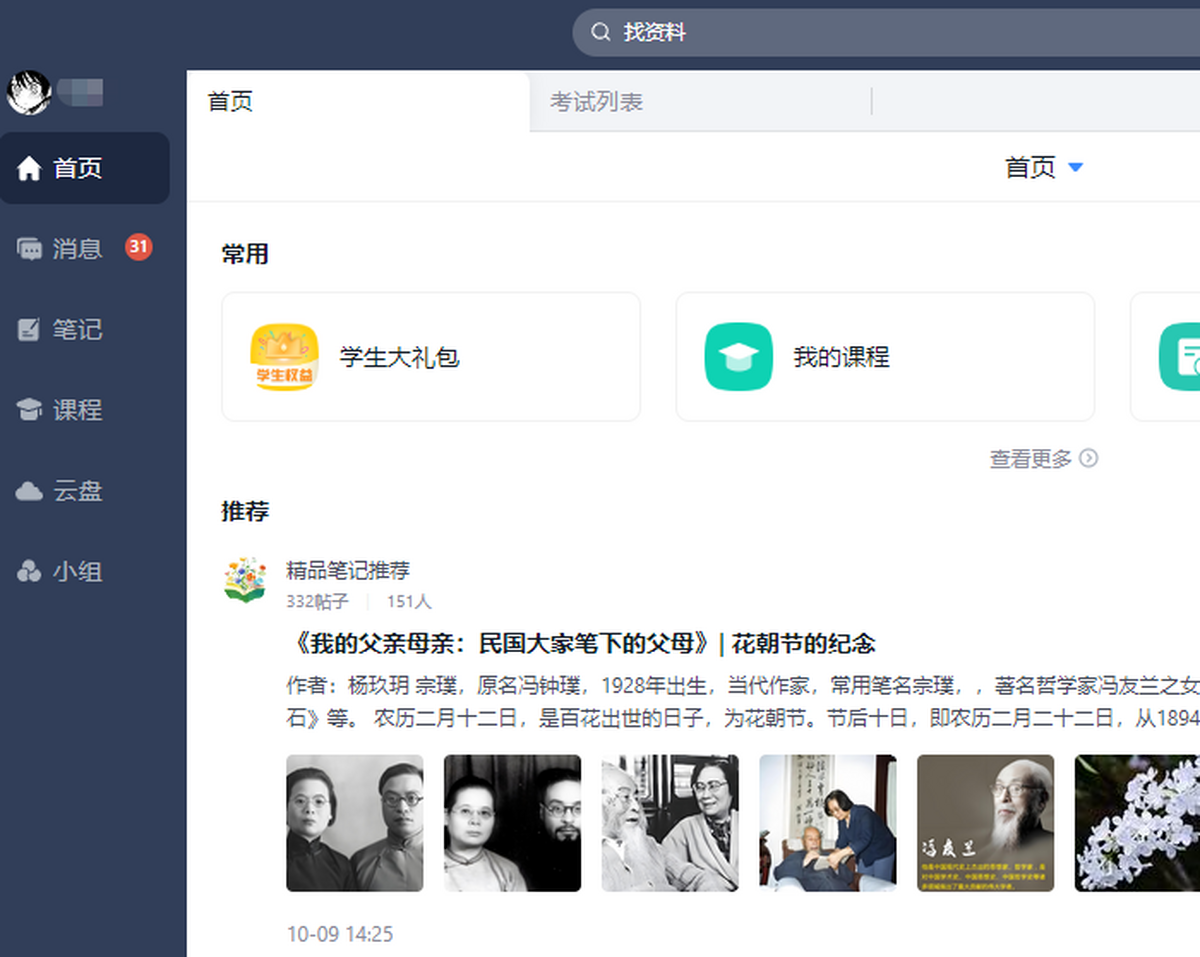Open the elderly bearded man and woman photo
The height and width of the screenshot is (957, 1200).
(x=670, y=823)
